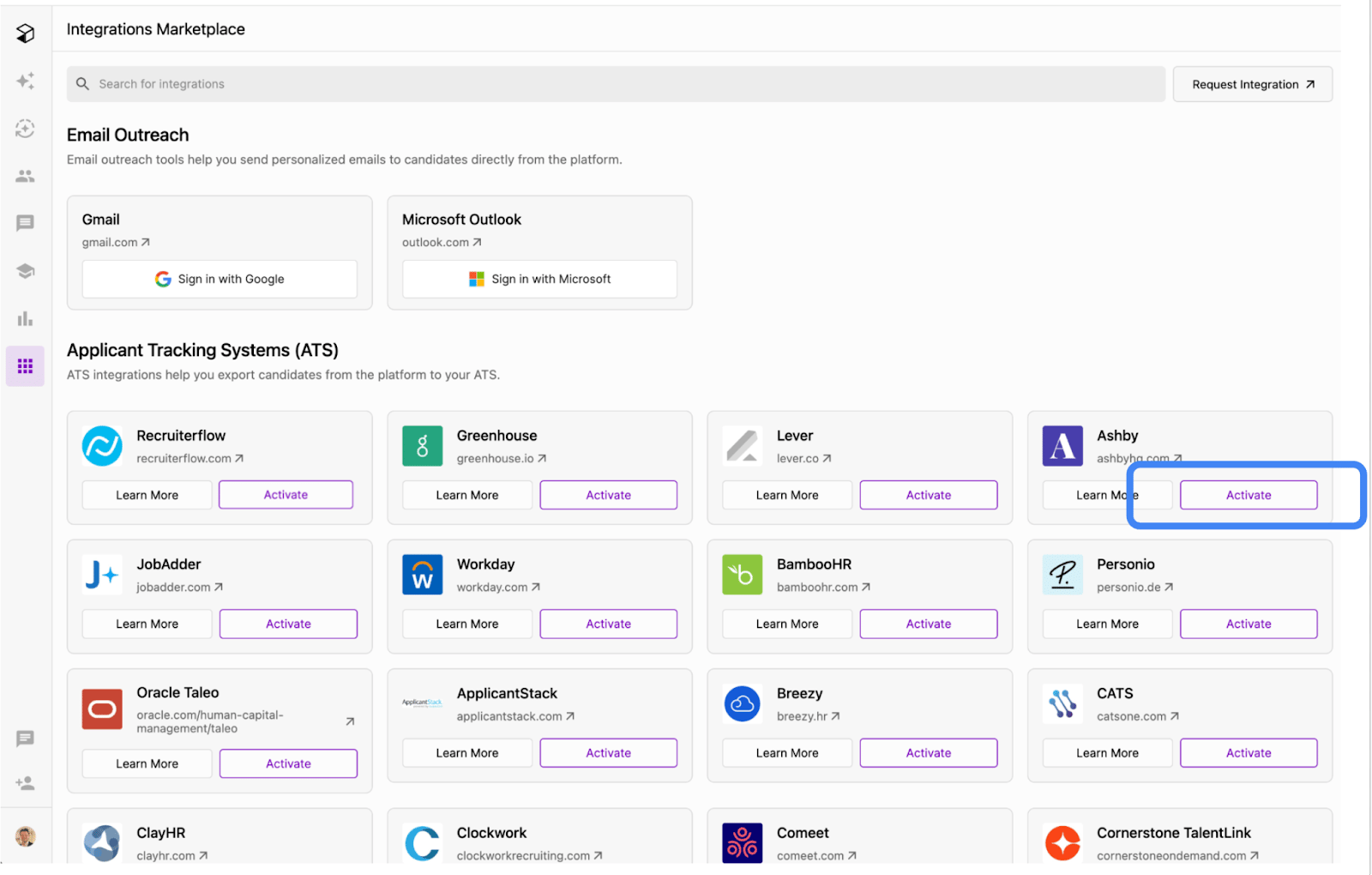Screen dimensions: 1372x875
Task: Click the Workday logo
Action: coord(423,575)
